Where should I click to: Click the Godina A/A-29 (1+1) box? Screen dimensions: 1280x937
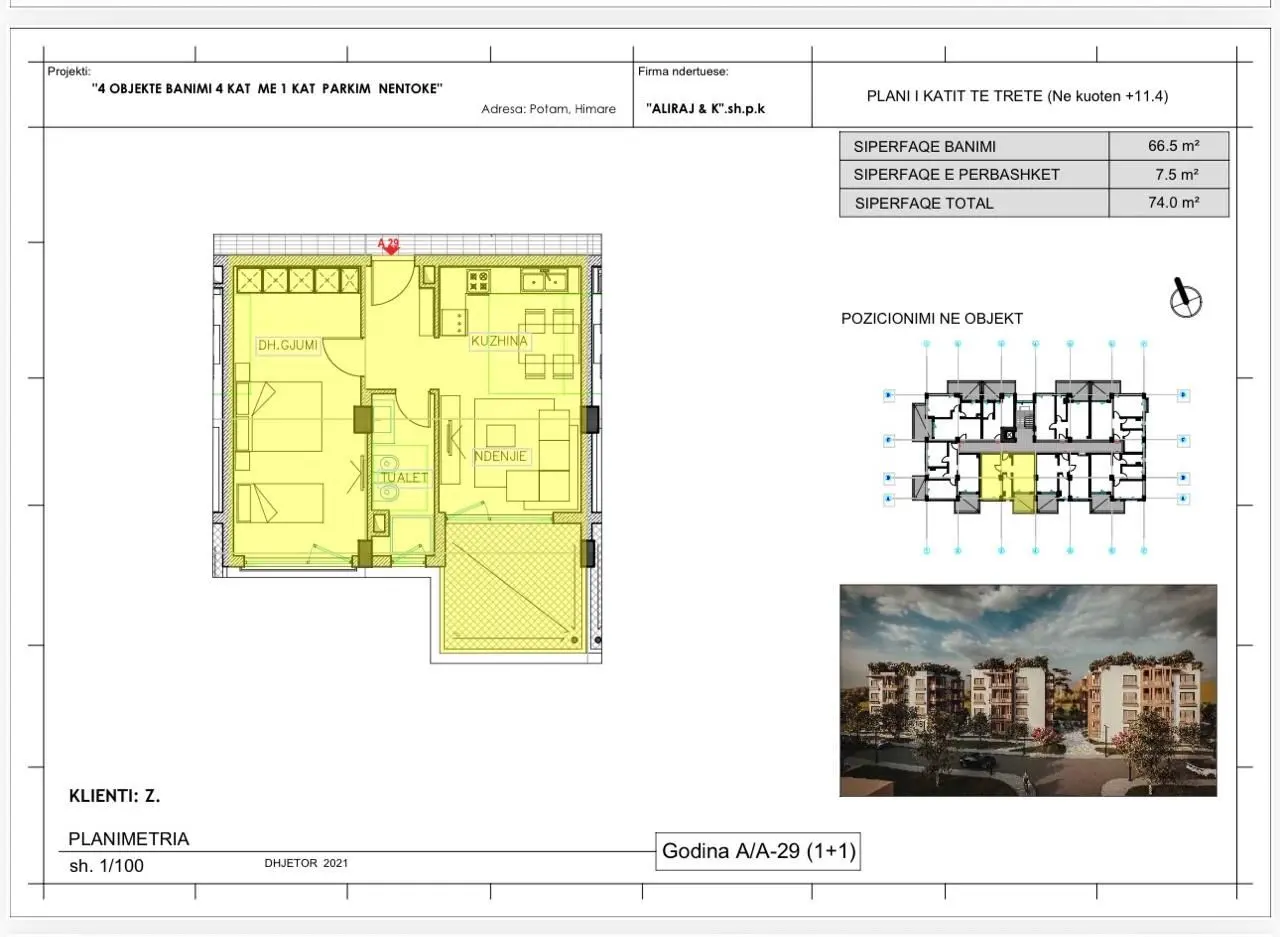pyautogui.click(x=757, y=852)
